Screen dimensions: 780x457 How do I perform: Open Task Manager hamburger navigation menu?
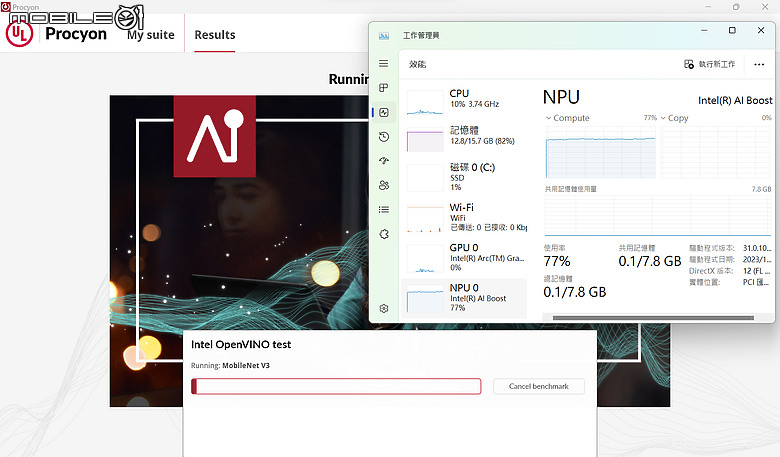tap(384, 64)
